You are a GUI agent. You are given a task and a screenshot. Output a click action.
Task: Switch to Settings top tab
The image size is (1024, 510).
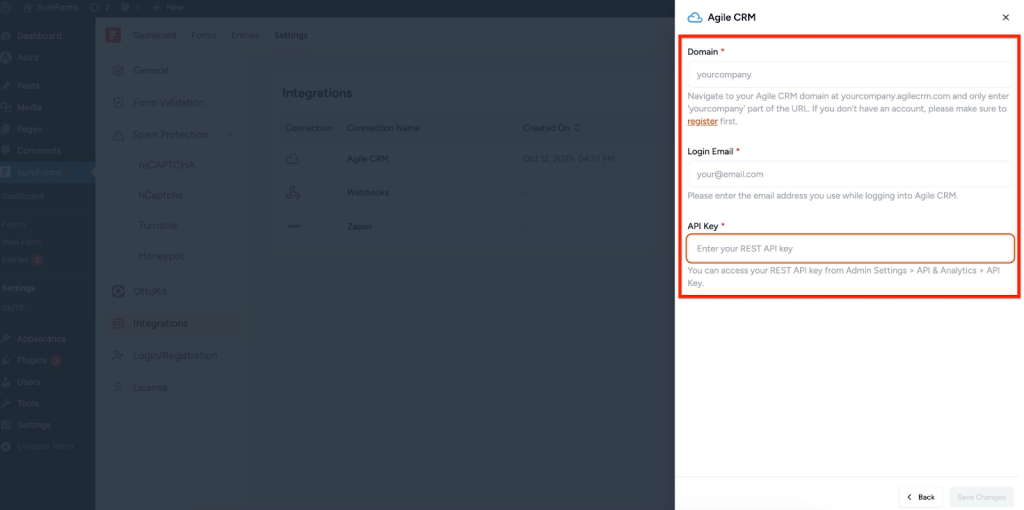pos(291,35)
